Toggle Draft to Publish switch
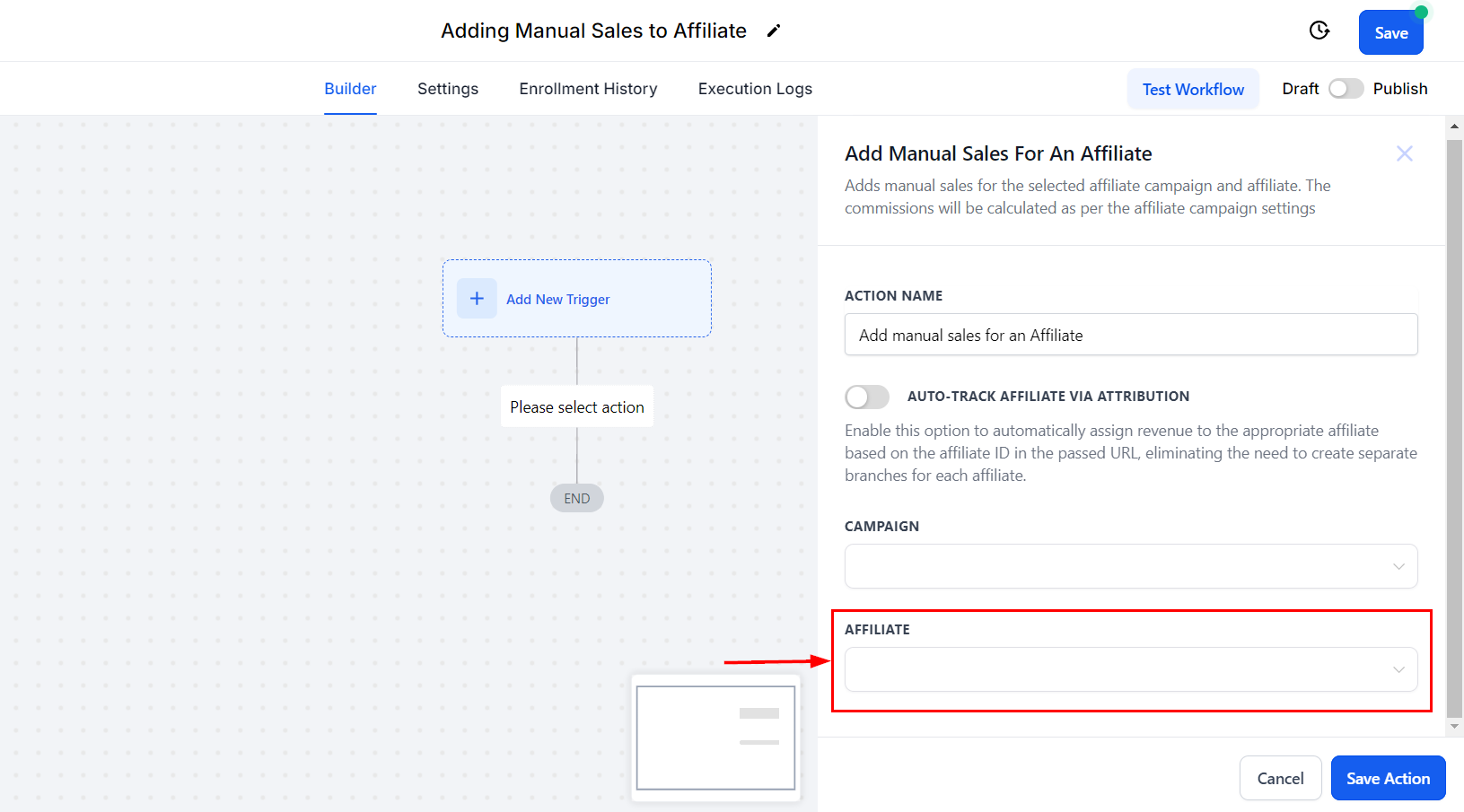Image resolution: width=1464 pixels, height=812 pixels. click(1346, 89)
